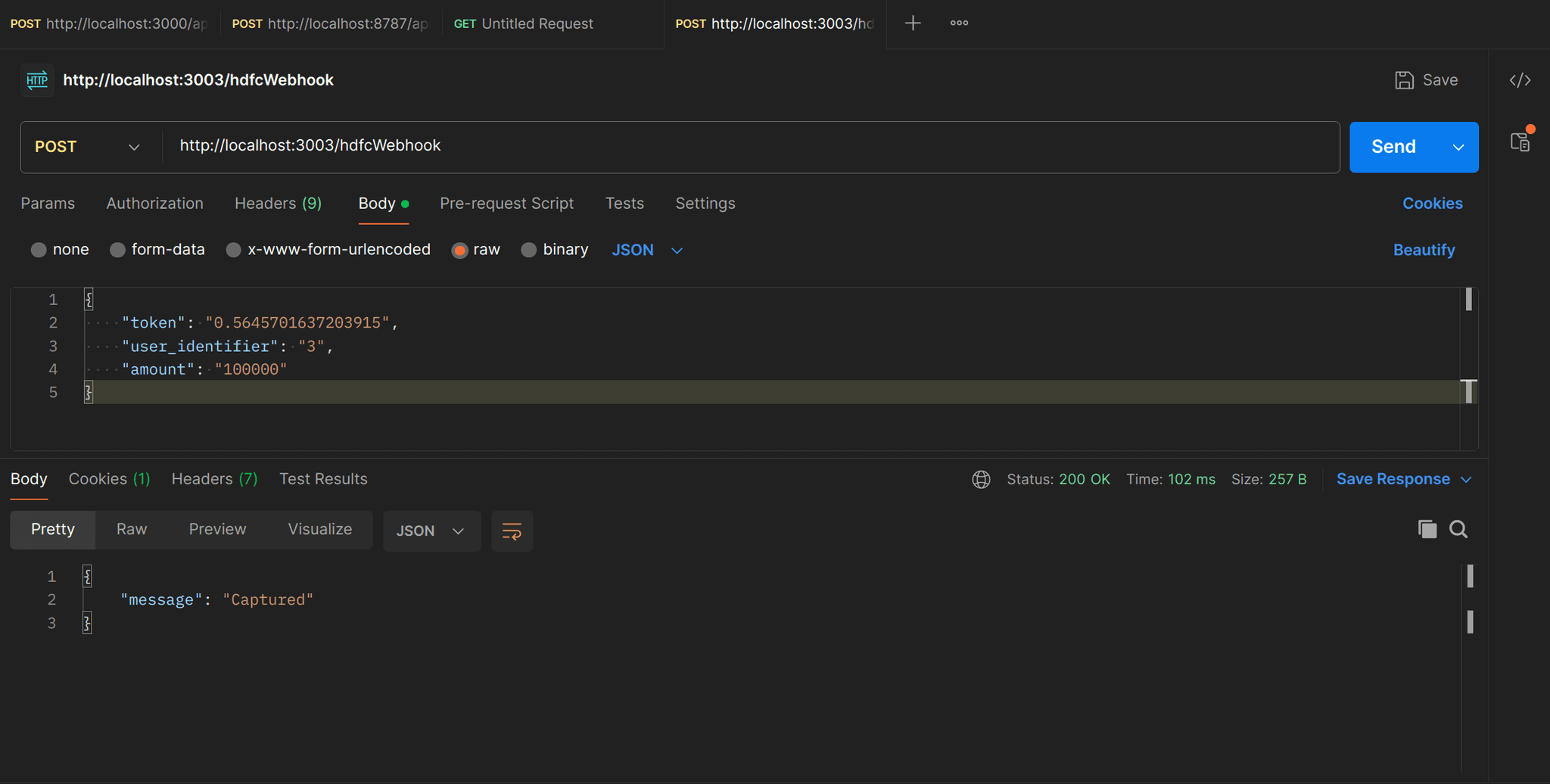
Task: Beautify the request body
Action: coord(1424,250)
